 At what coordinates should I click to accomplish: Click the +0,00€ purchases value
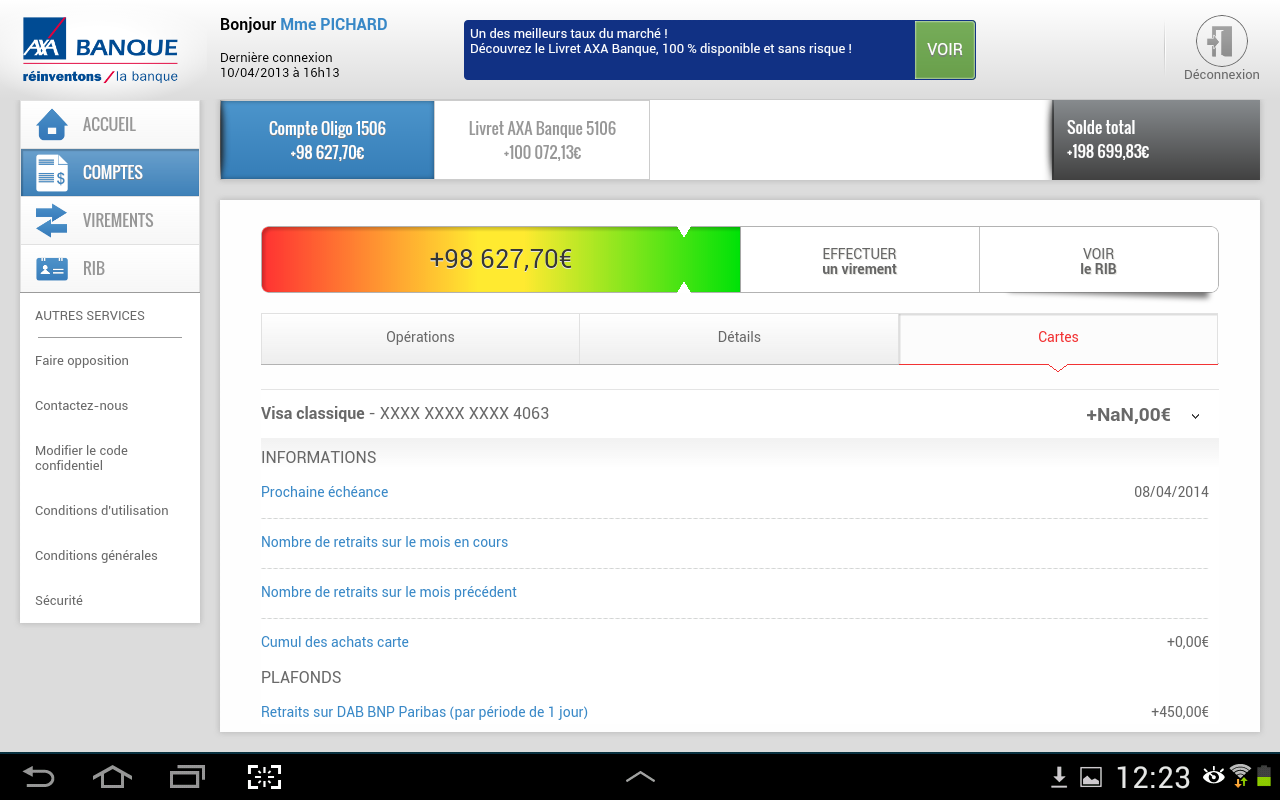click(1188, 642)
